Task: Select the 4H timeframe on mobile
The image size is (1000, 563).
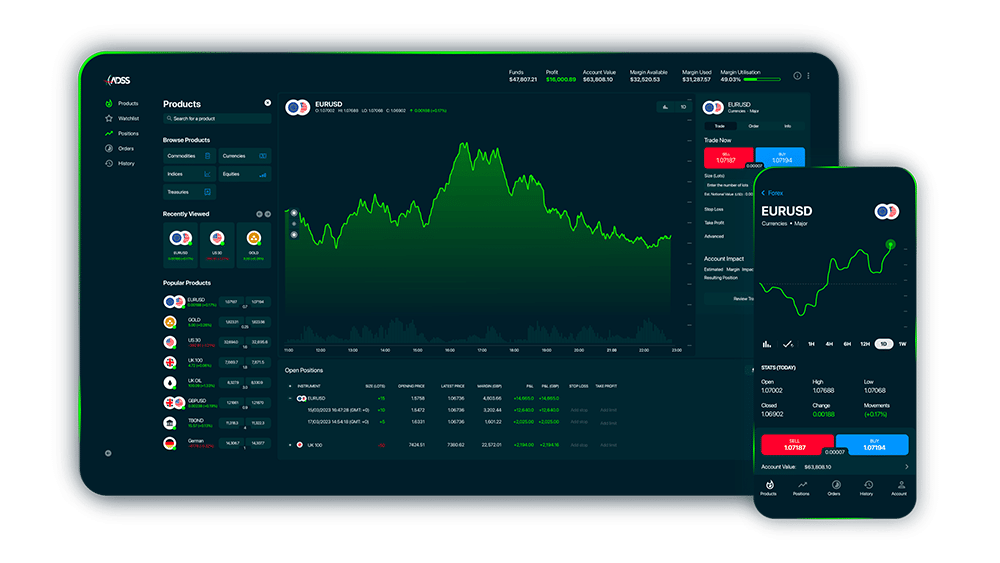Action: (x=829, y=343)
